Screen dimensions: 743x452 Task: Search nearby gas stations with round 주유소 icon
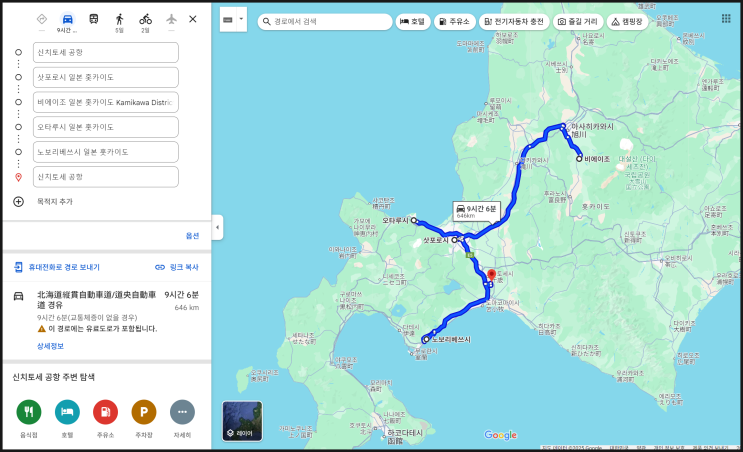point(105,412)
